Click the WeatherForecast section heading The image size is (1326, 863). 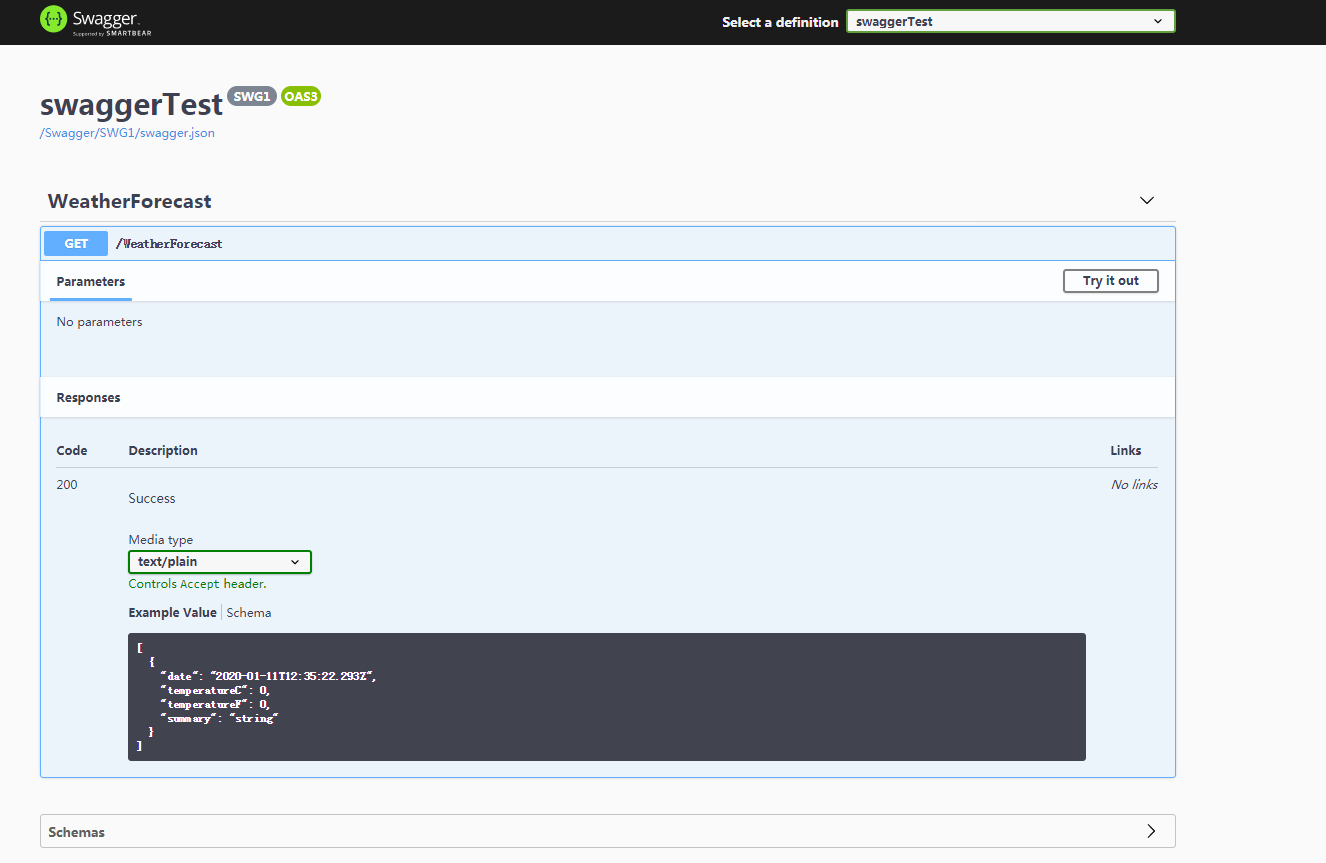(x=130, y=201)
